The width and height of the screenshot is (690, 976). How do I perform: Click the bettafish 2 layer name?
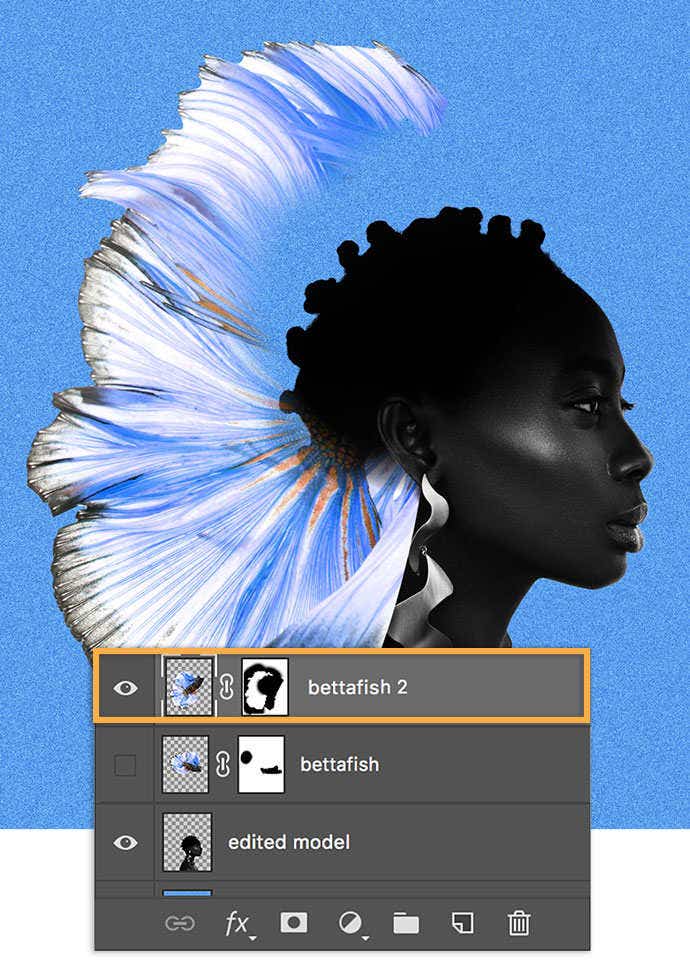358,687
